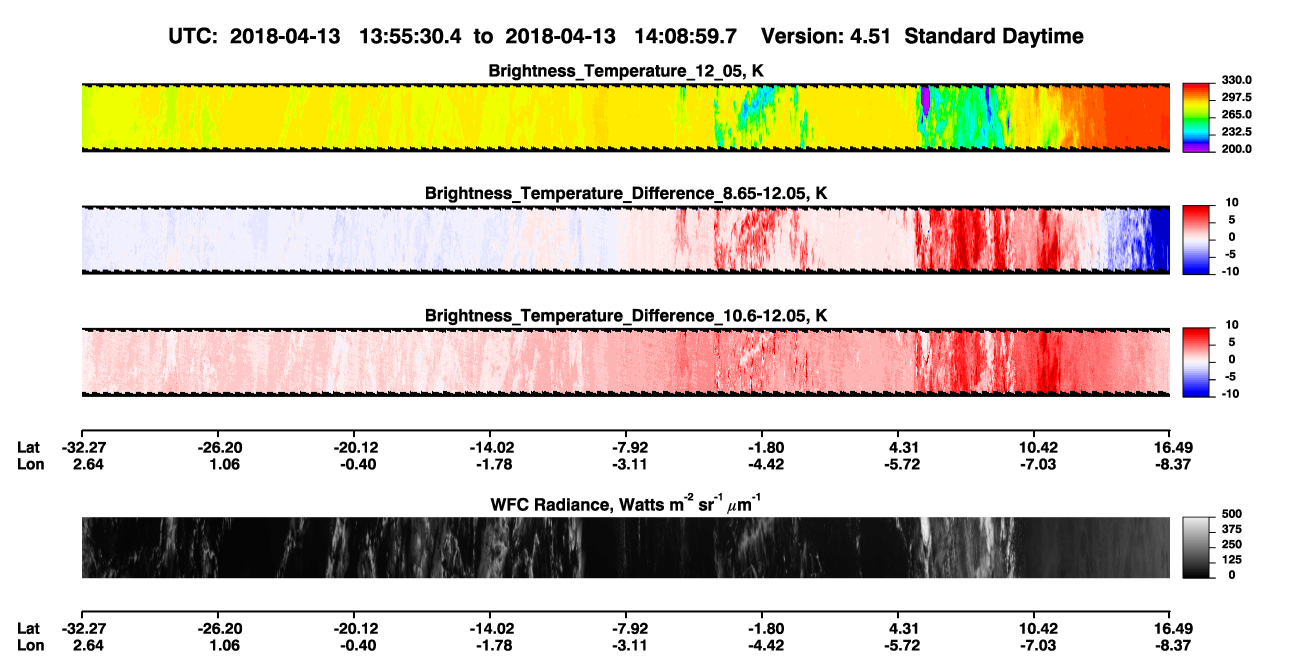The width and height of the screenshot is (1300, 667).
Task: Click the WFC Radiance grayscale color bar
Action: [x=1197, y=547]
